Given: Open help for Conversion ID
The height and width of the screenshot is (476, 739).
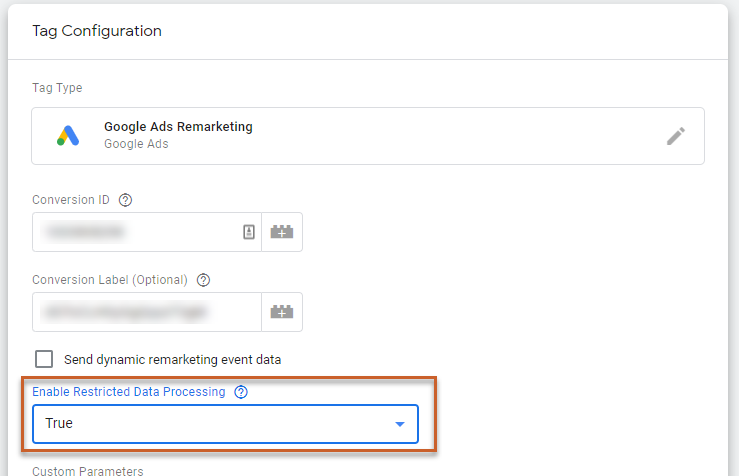Looking at the screenshot, I should tap(125, 199).
